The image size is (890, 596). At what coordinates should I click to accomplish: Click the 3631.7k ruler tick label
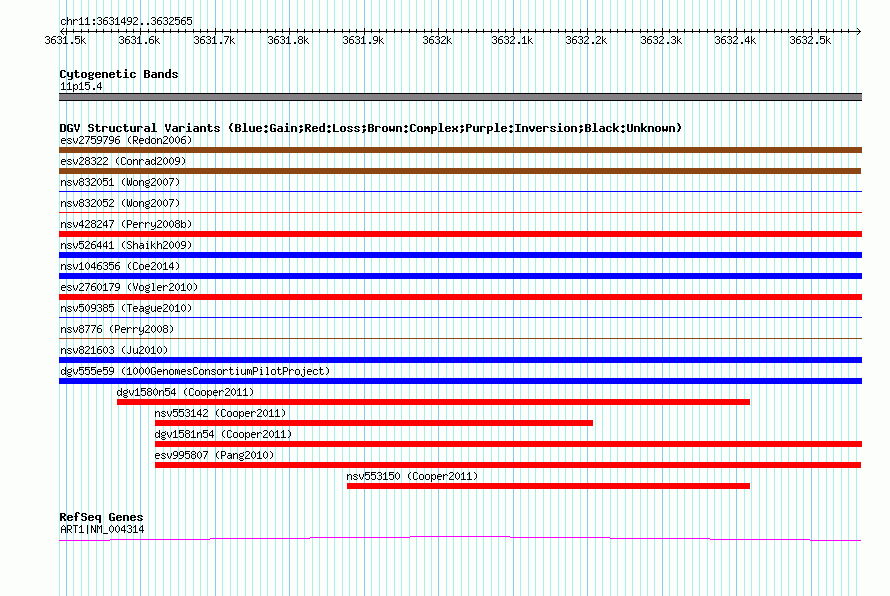click(214, 40)
